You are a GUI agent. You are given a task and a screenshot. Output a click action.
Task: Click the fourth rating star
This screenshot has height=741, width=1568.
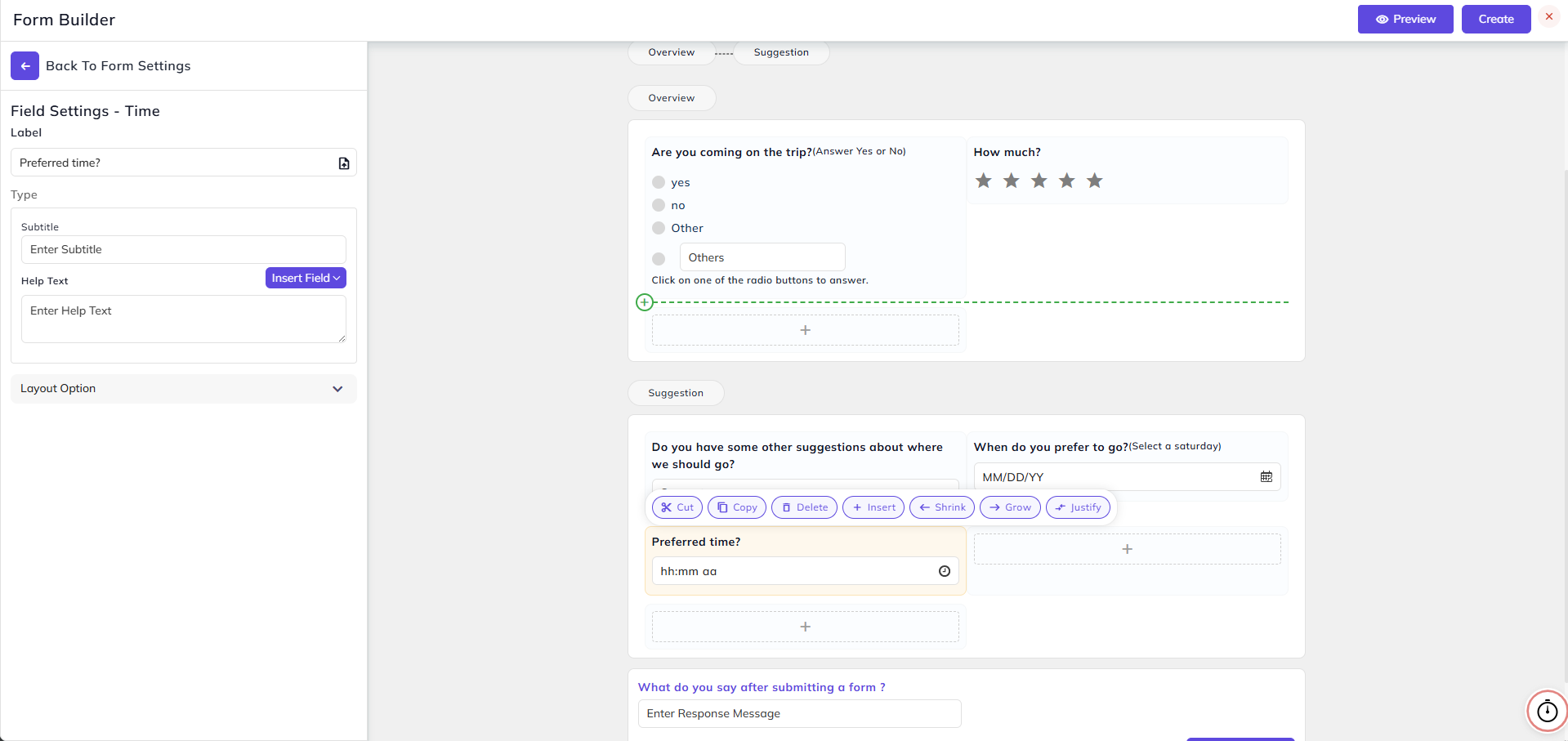[1067, 181]
